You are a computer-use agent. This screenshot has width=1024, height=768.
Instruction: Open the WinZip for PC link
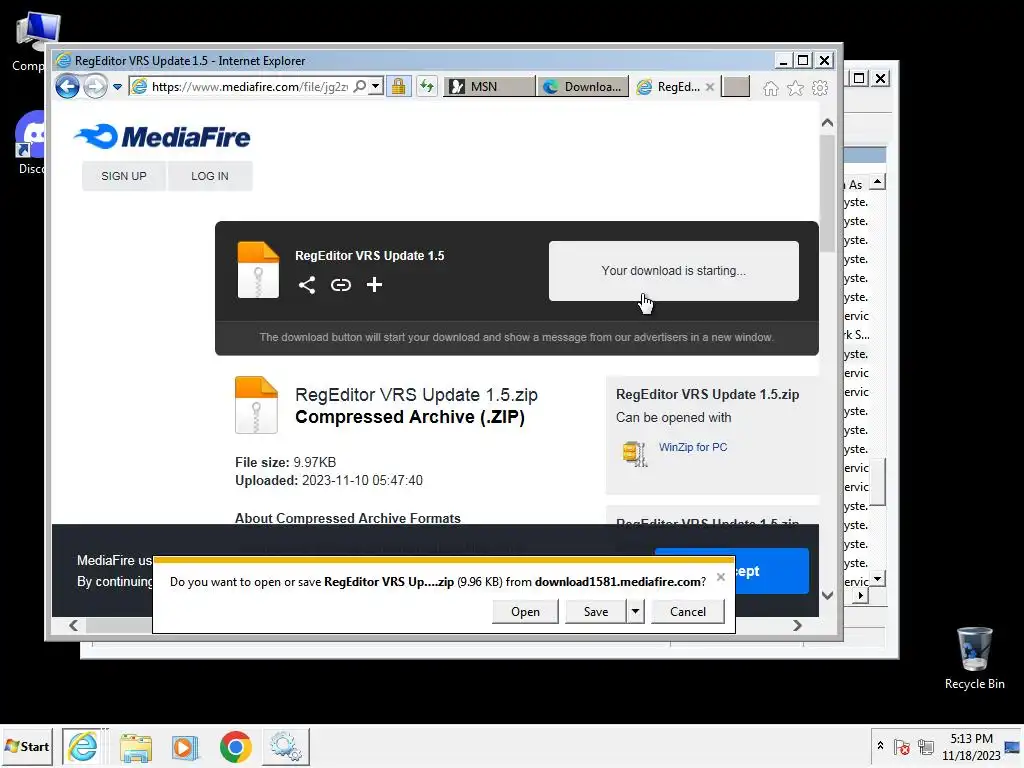692,447
